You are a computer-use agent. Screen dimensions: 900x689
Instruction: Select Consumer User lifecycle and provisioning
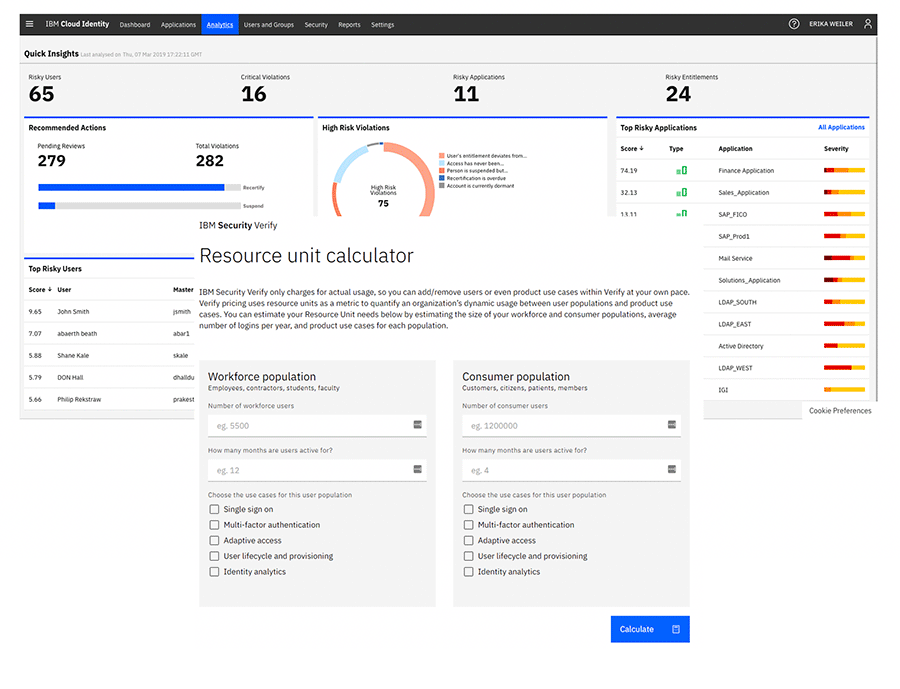(x=468, y=556)
